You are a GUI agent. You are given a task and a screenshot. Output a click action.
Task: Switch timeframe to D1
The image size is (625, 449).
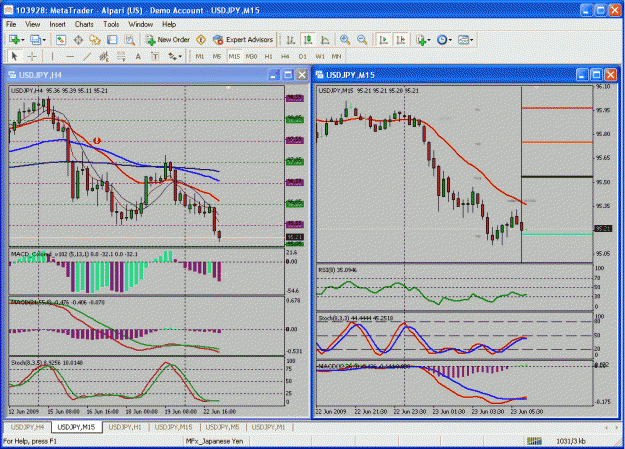[303, 56]
